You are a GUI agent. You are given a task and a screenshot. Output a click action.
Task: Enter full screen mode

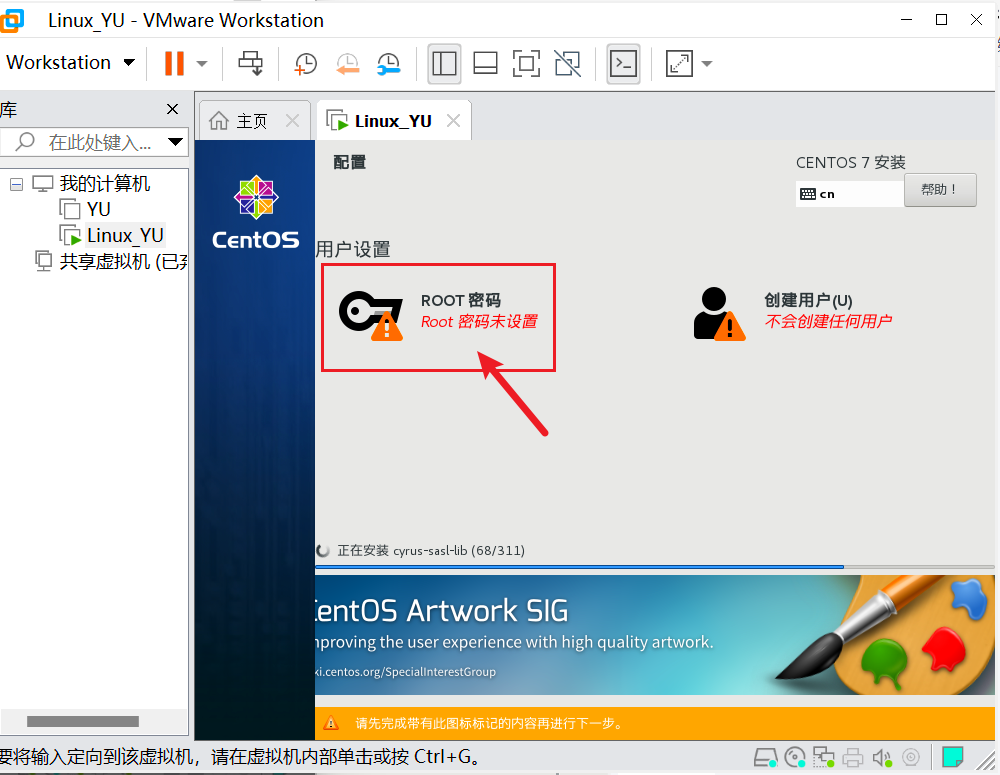click(526, 63)
